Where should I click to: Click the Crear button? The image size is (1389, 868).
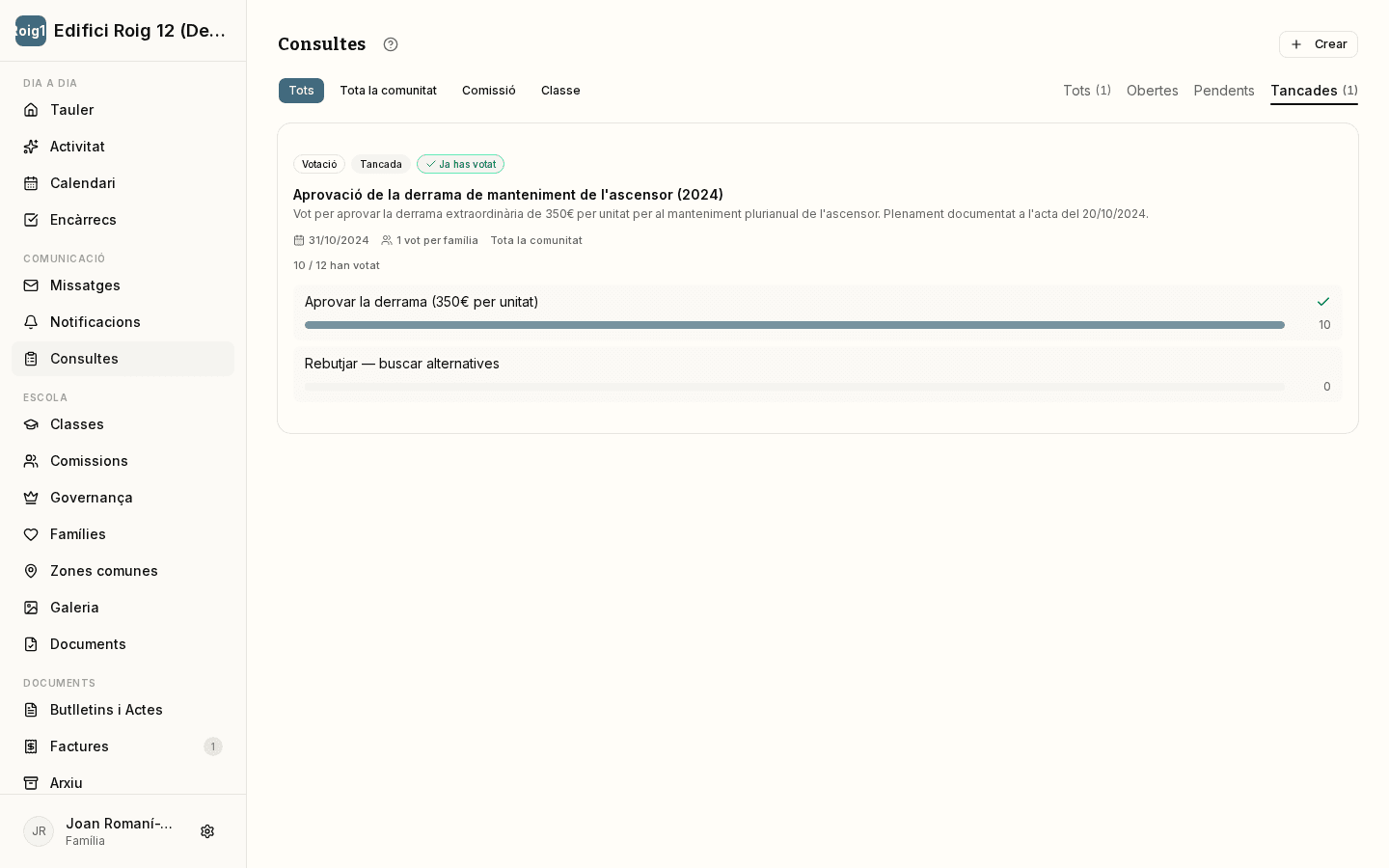[x=1319, y=44]
